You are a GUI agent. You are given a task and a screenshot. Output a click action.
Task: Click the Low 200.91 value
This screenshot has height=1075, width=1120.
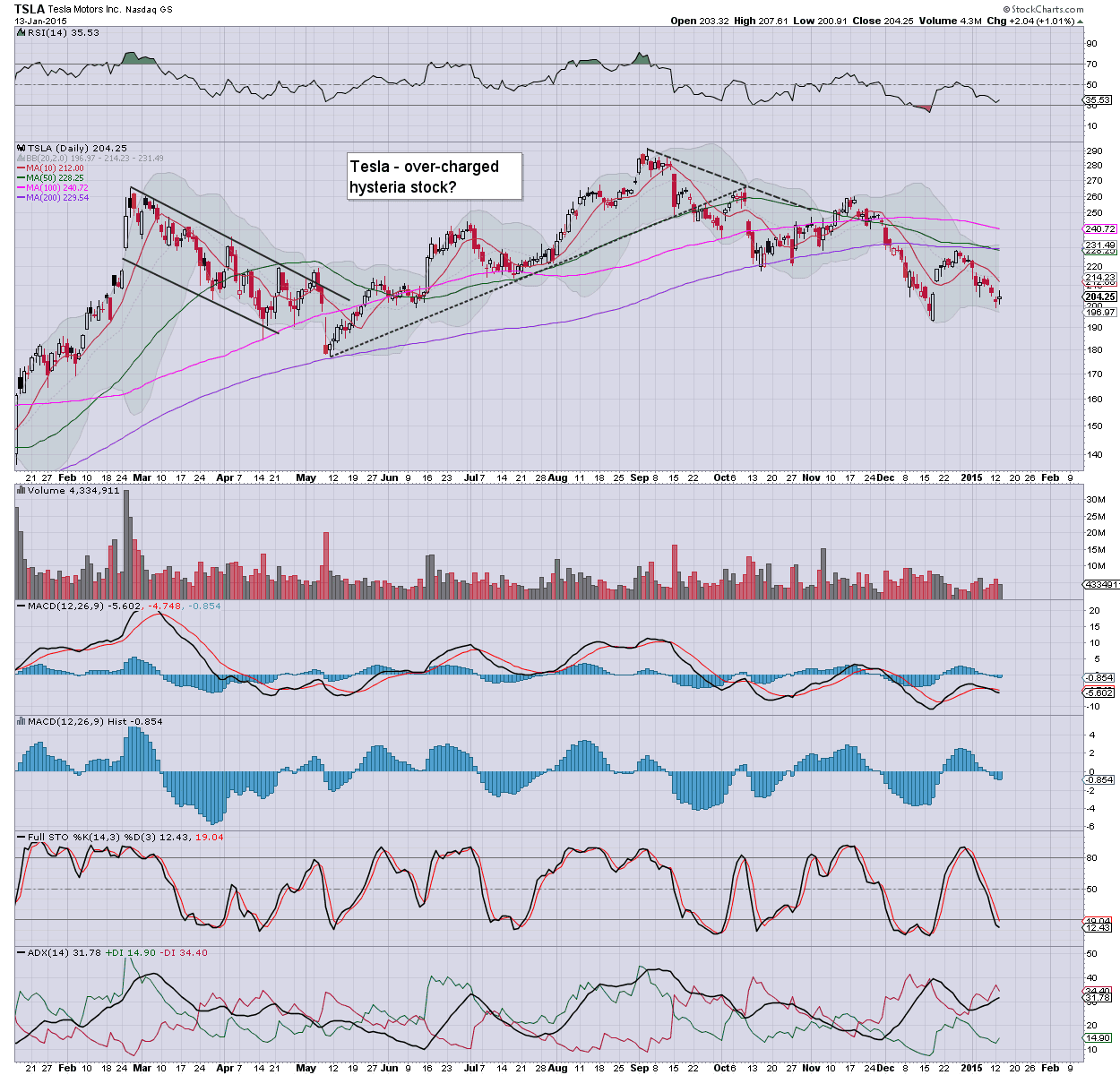pyautogui.click(x=818, y=21)
